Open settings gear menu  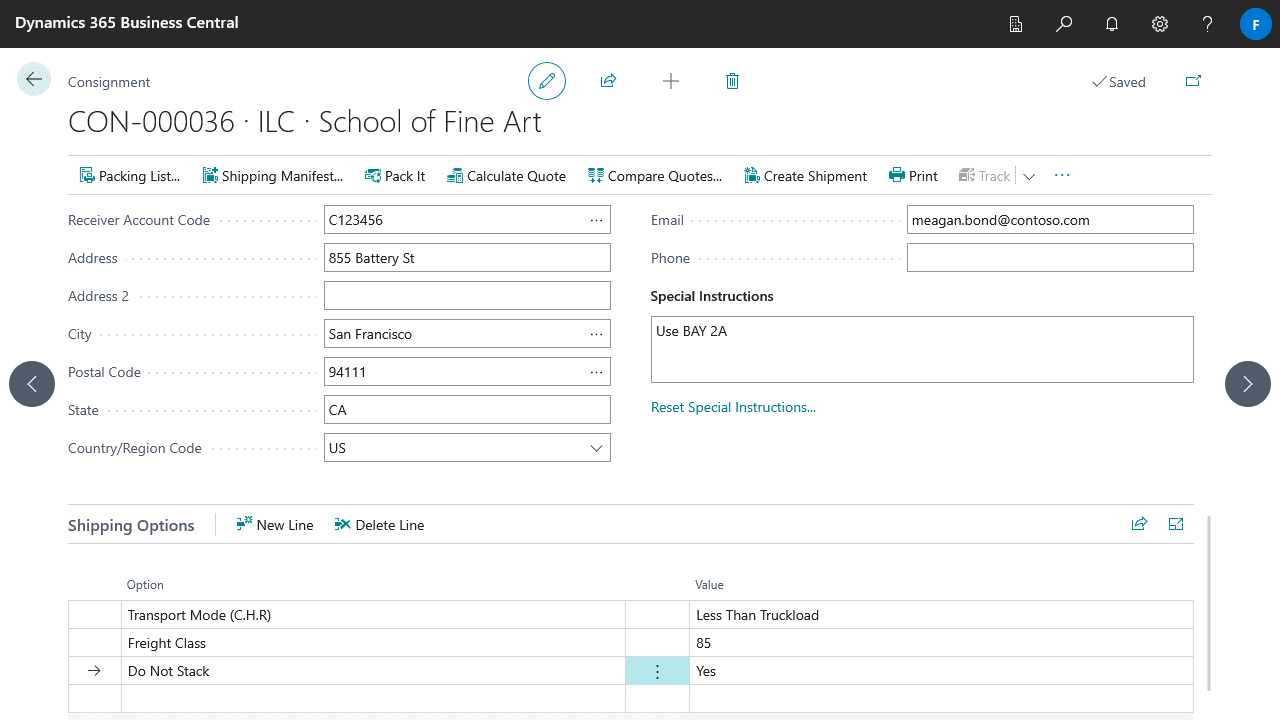tap(1160, 24)
